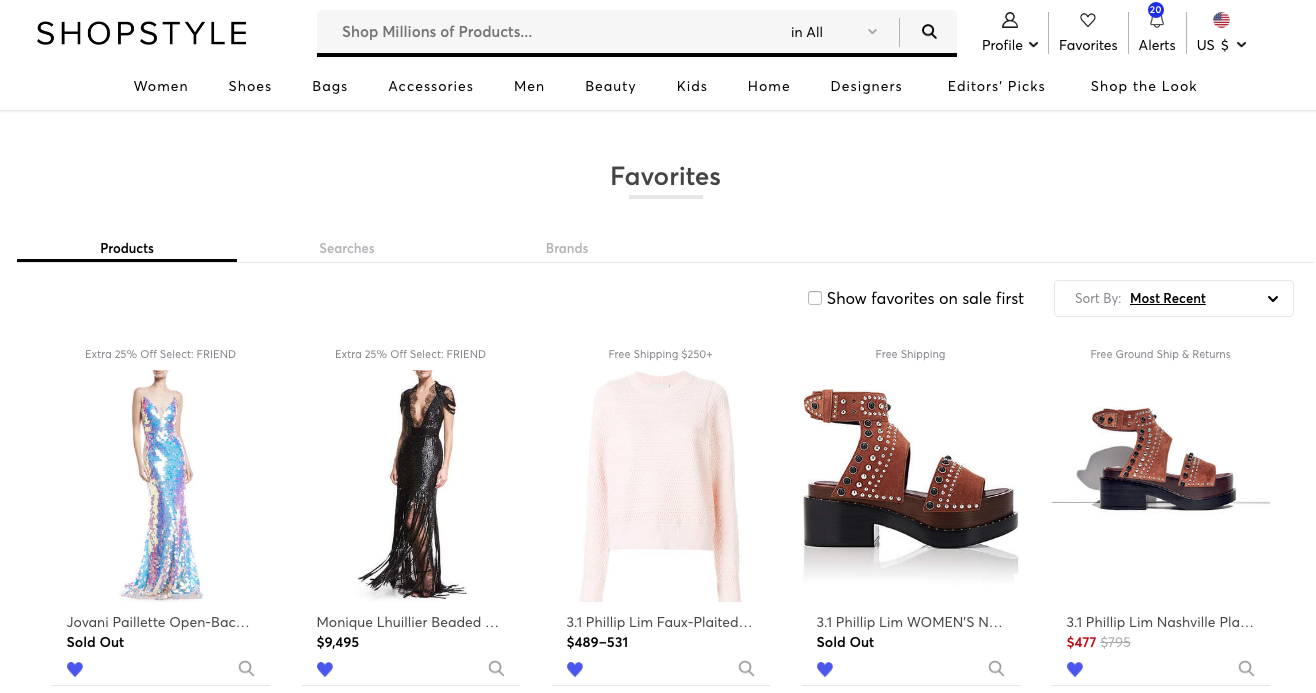Switch to the Searches tab

tap(347, 248)
